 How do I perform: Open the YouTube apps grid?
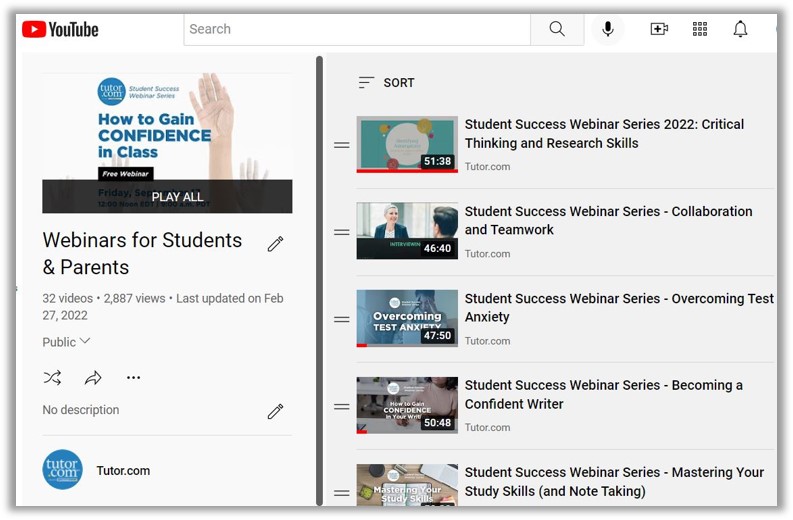(x=700, y=29)
